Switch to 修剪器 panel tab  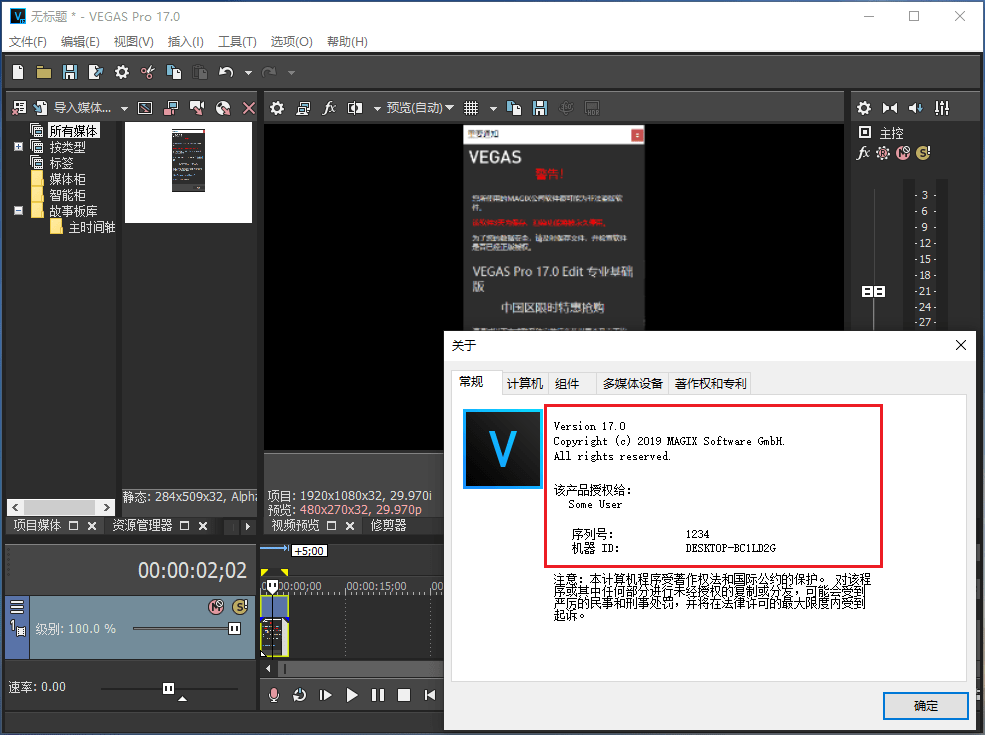[x=388, y=525]
